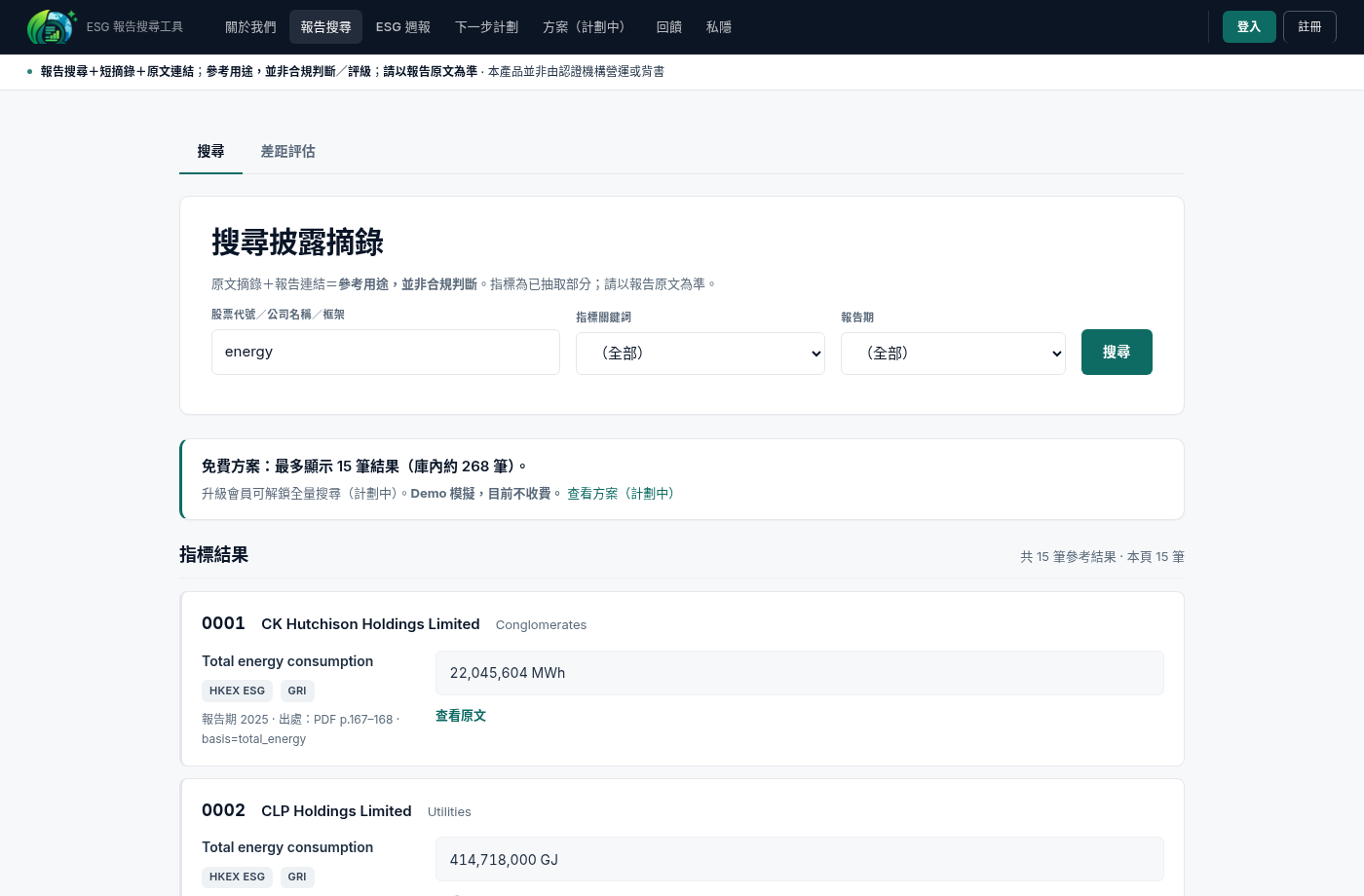This screenshot has height=896, width=1364.
Task: Open the 私隱 nav item
Action: click(x=719, y=27)
